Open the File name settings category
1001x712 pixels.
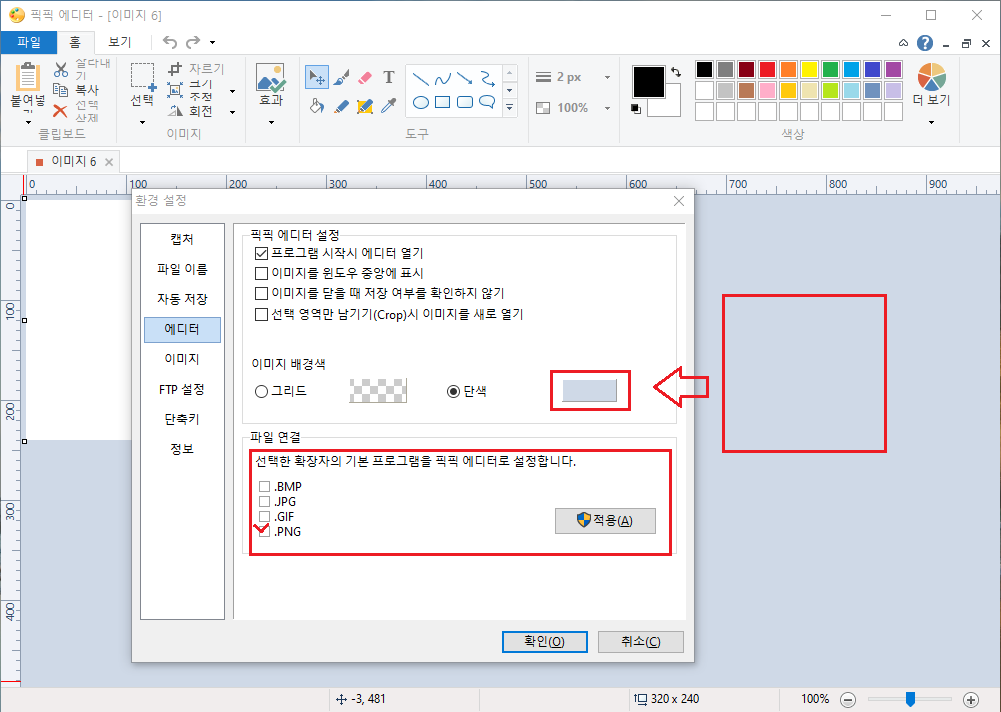pyautogui.click(x=182, y=269)
